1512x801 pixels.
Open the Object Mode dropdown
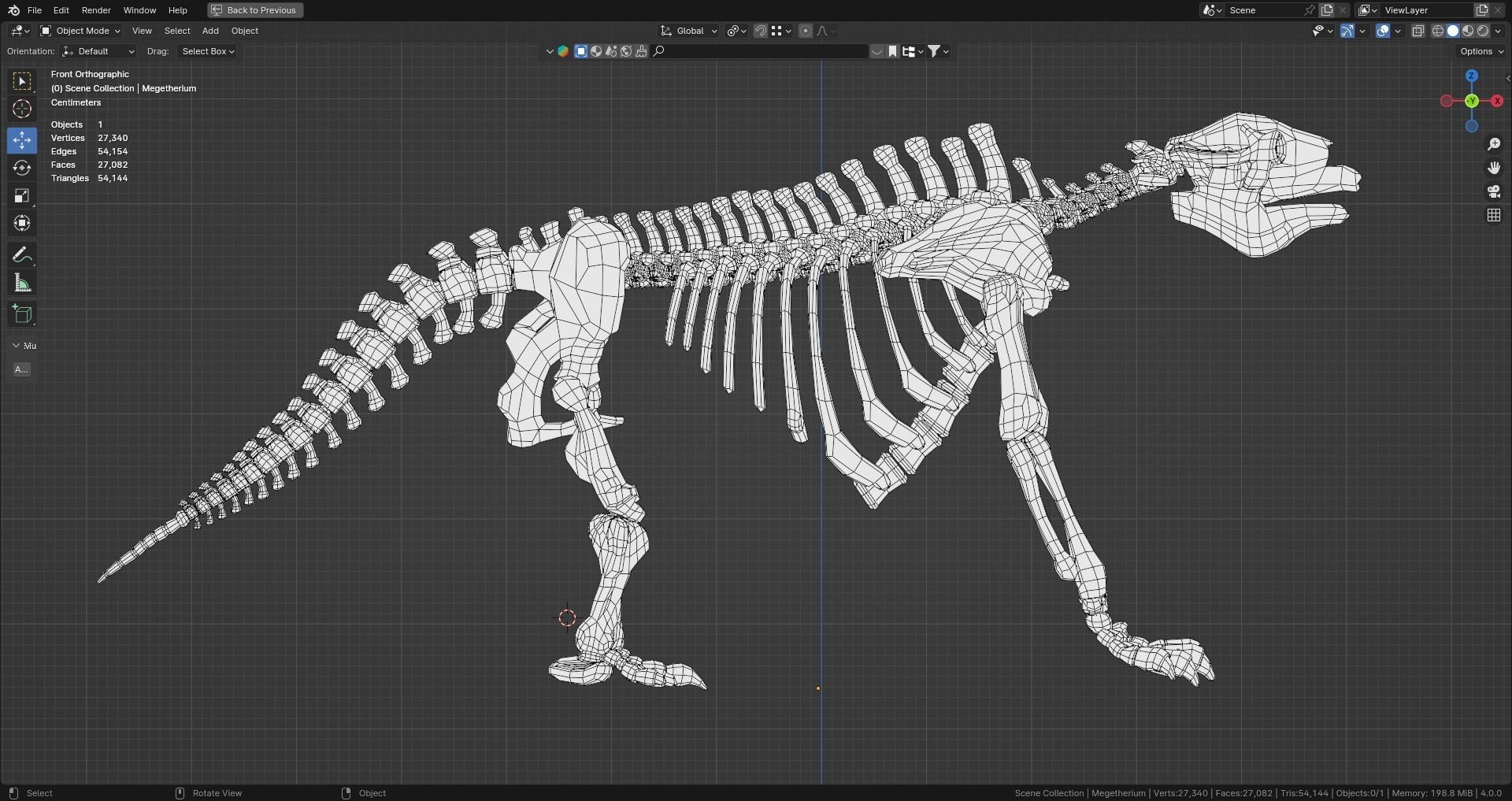click(x=80, y=31)
